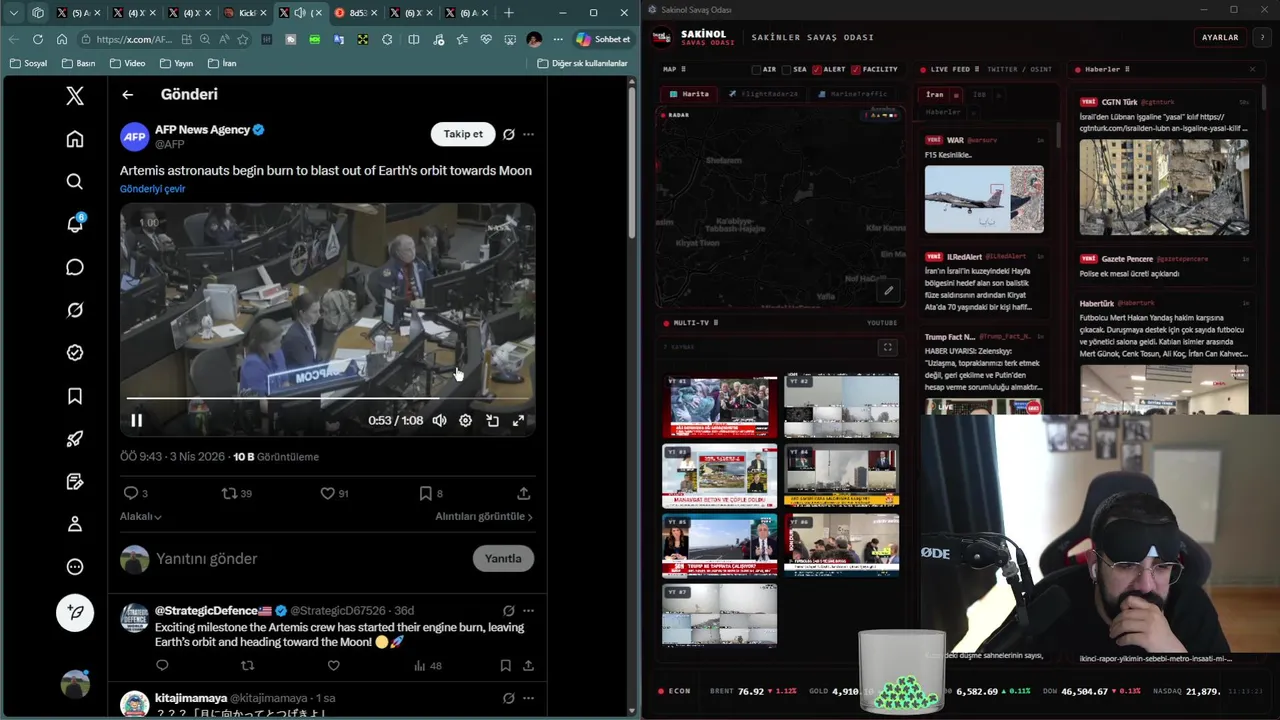The height and width of the screenshot is (720, 1280).
Task: Pause the AFP video
Action: [137, 421]
